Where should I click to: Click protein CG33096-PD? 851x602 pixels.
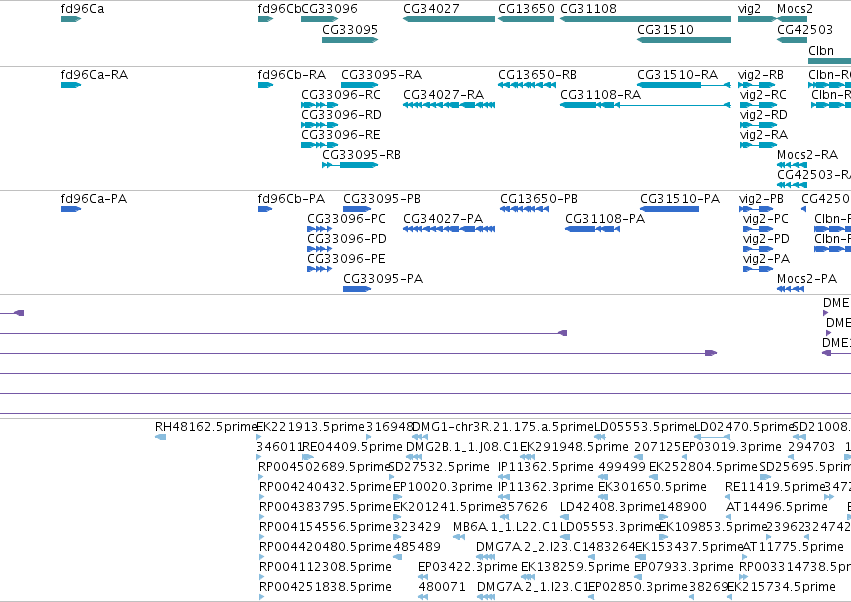[320, 249]
